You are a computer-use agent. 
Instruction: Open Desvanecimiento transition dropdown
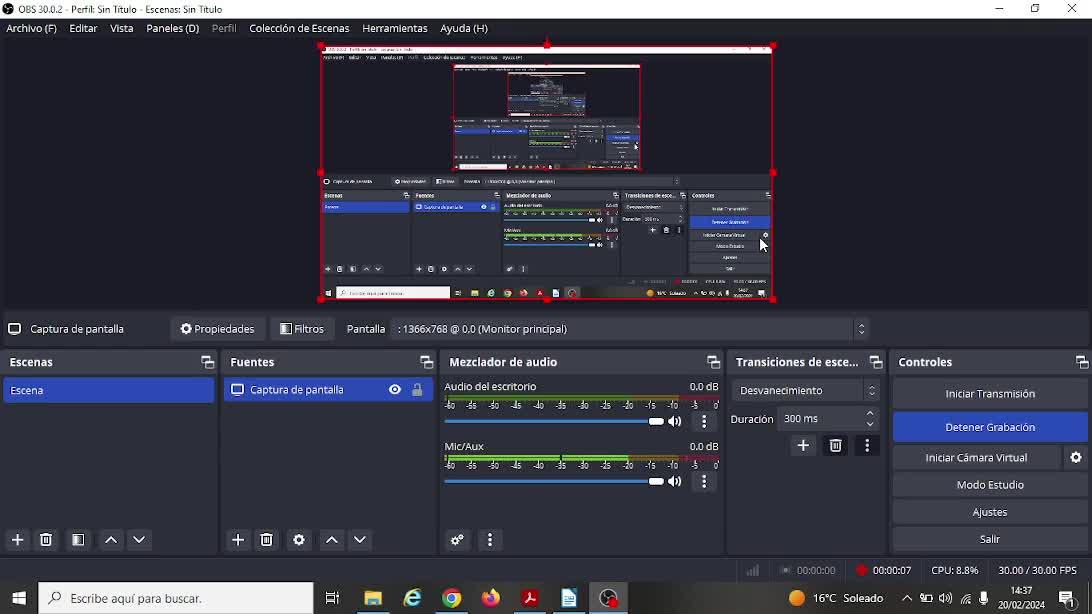pyautogui.click(x=805, y=391)
